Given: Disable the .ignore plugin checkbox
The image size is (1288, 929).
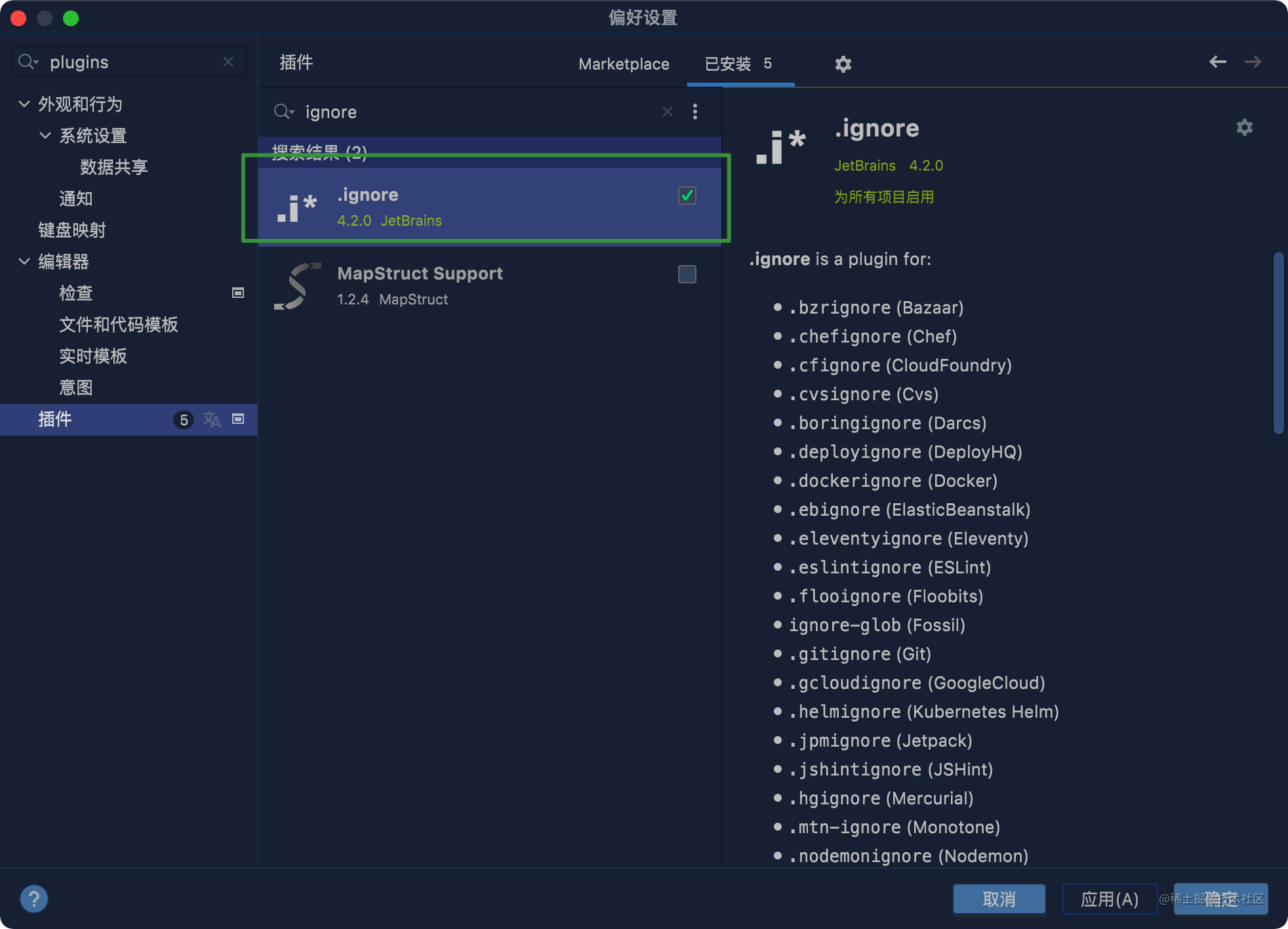Looking at the screenshot, I should [x=686, y=195].
